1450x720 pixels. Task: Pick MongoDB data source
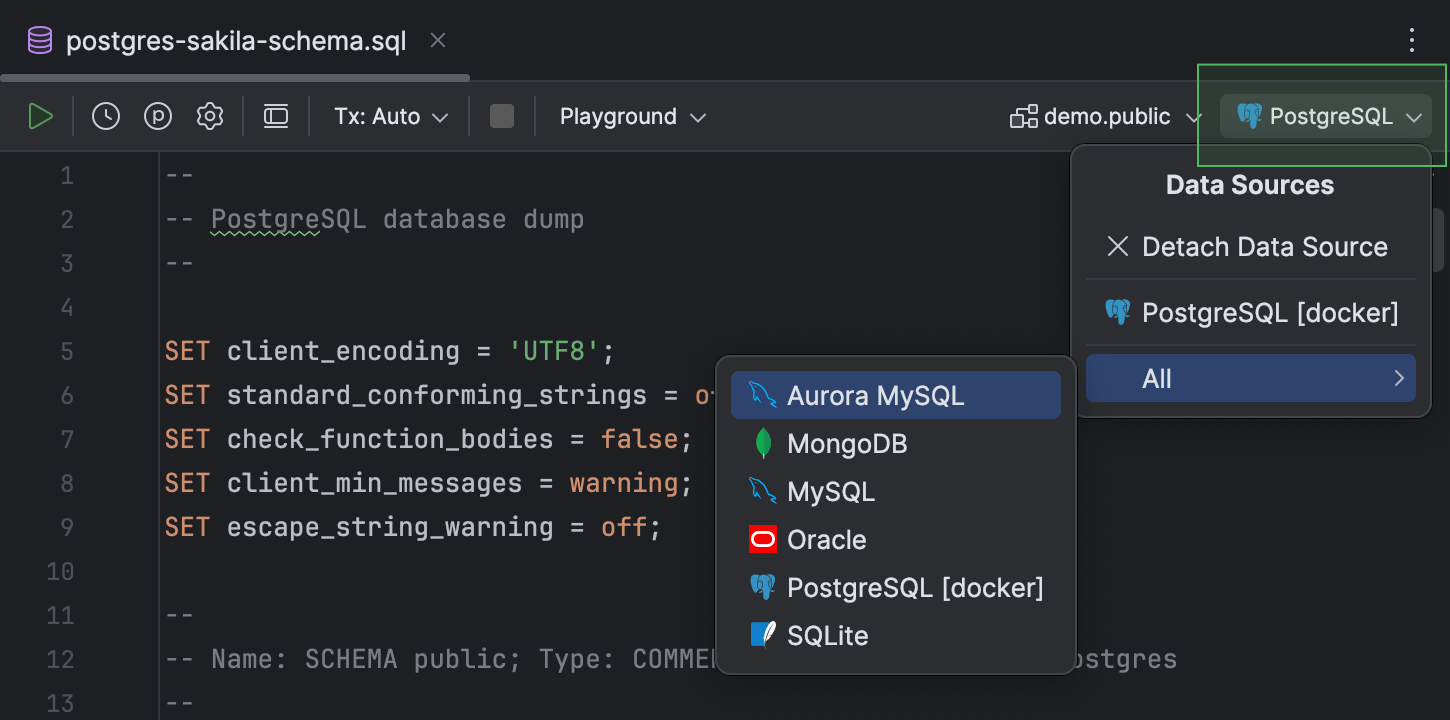click(847, 444)
